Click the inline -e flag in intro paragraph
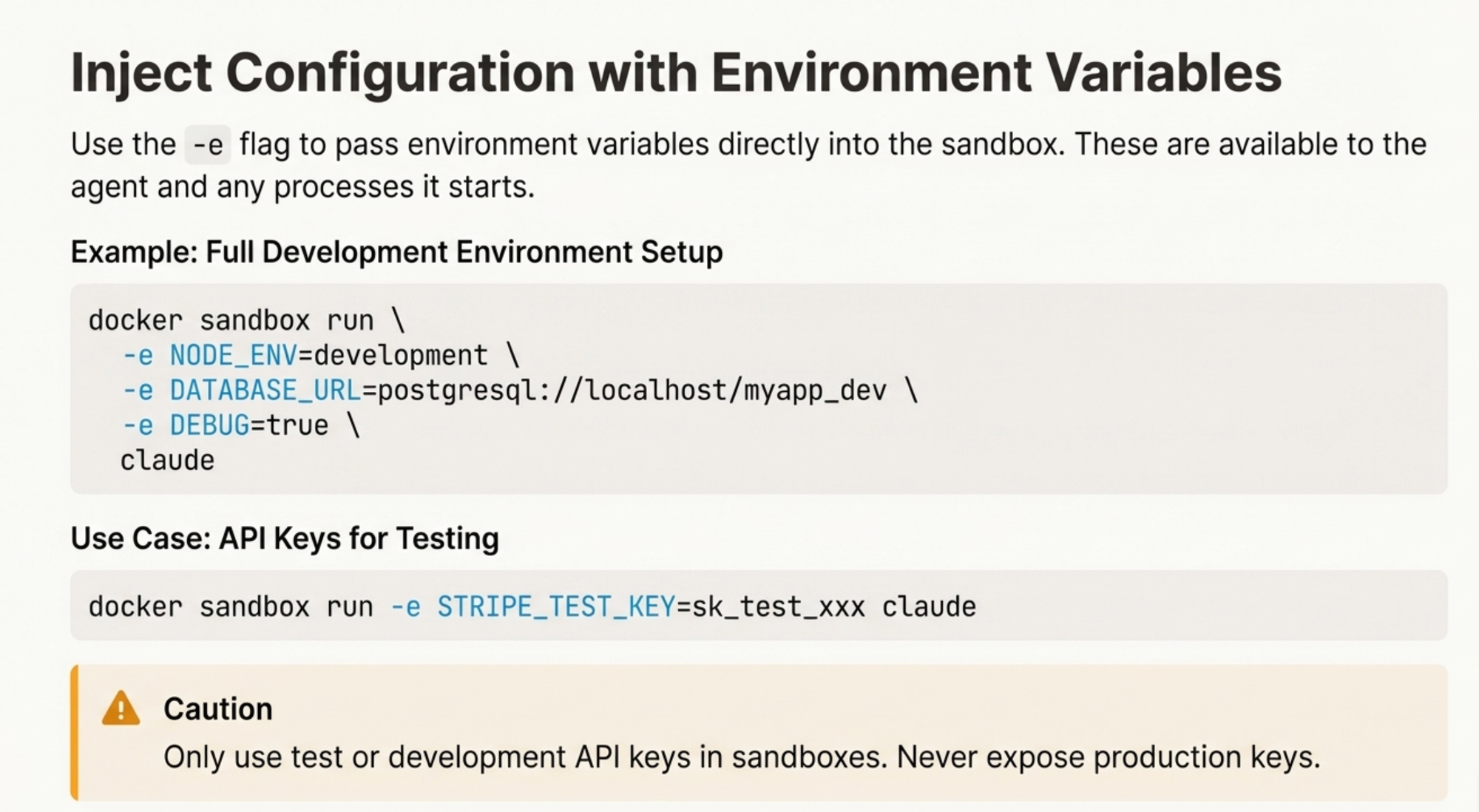Image resolution: width=1479 pixels, height=812 pixels. (208, 145)
